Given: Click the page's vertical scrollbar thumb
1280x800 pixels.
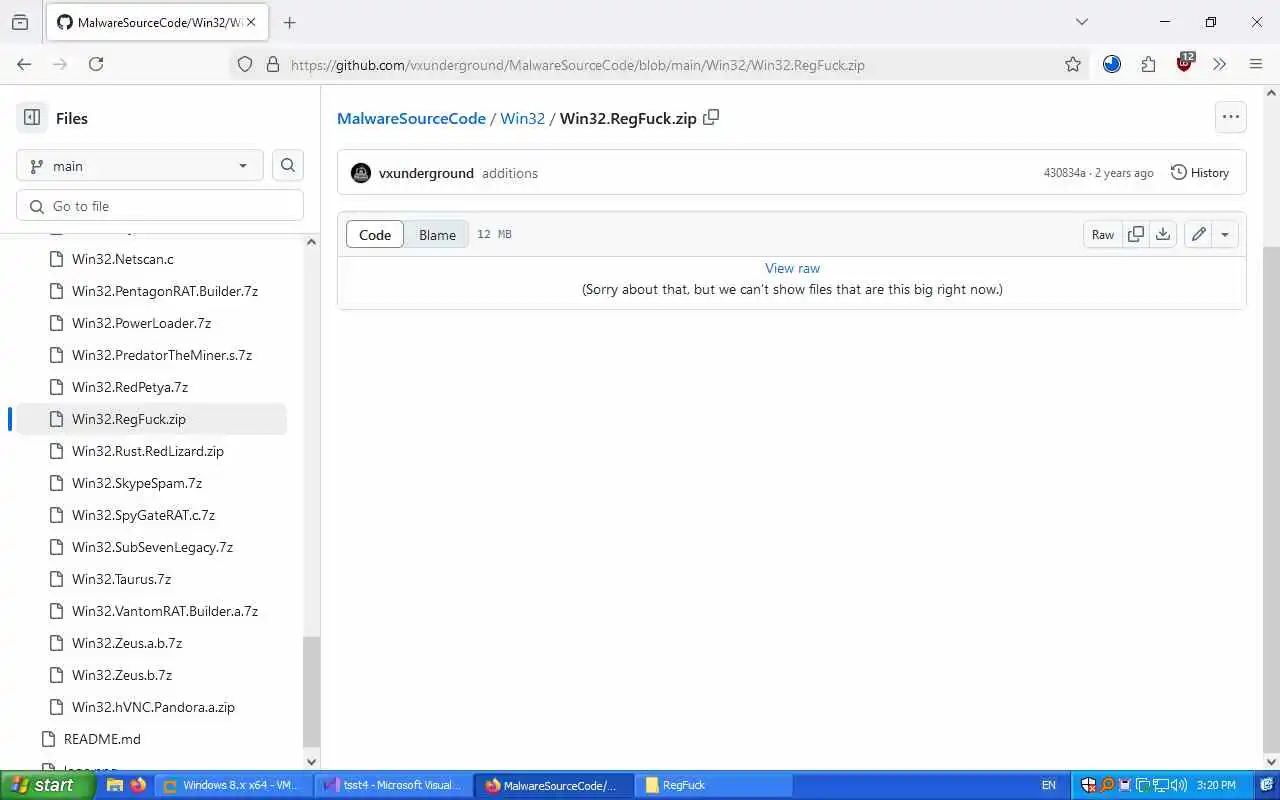Looking at the screenshot, I should [x=1272, y=500].
